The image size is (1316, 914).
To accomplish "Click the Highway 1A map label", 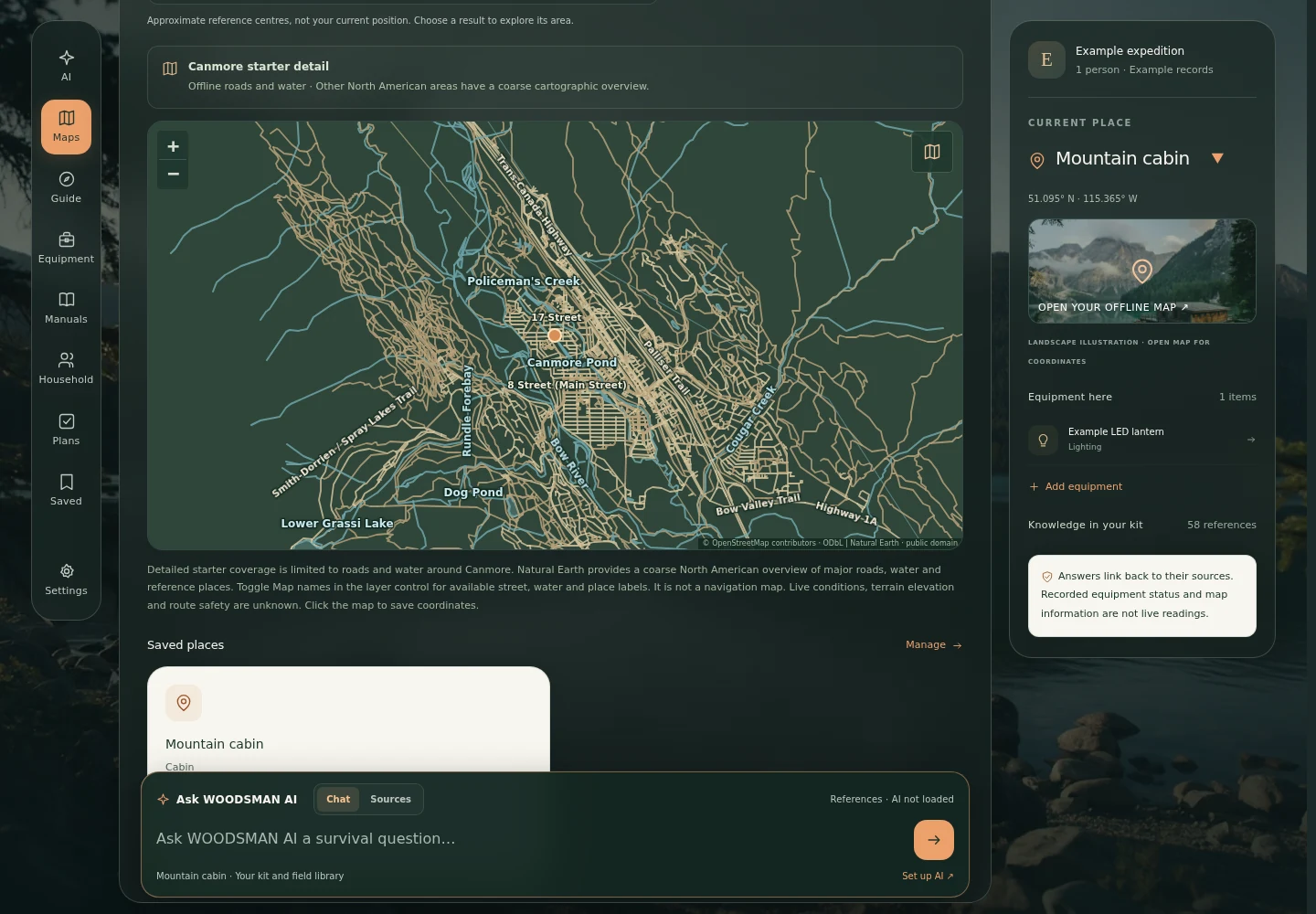I will point(846,514).
